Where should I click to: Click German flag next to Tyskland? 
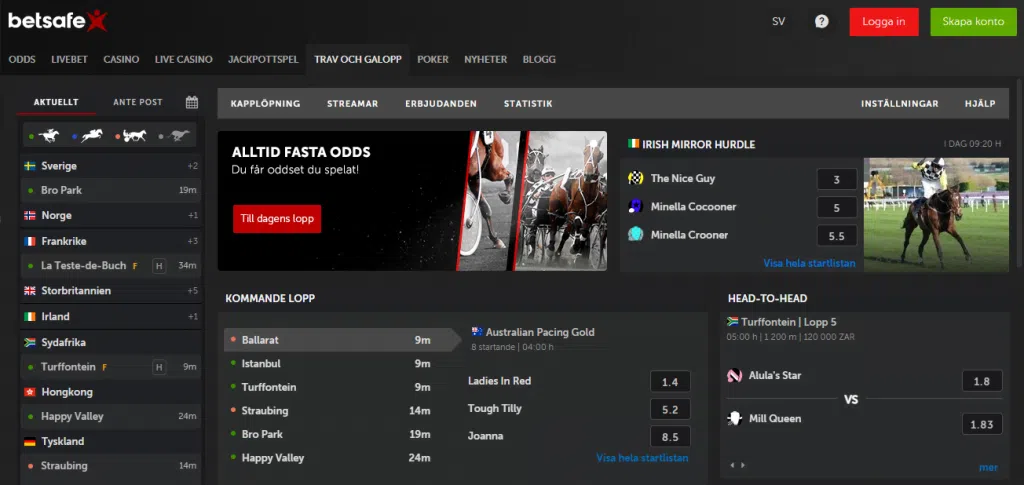click(x=30, y=441)
